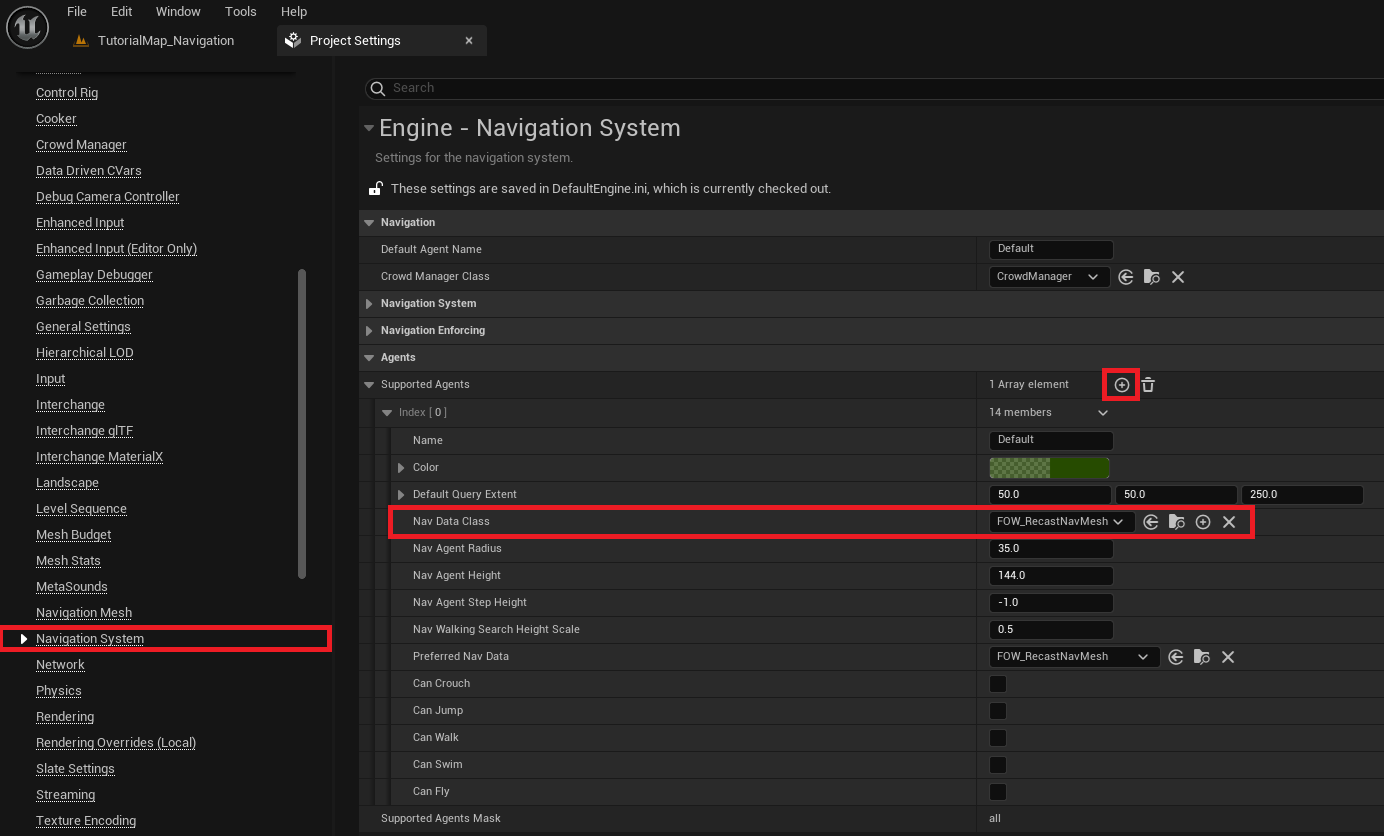The image size is (1384, 836).
Task: Click the Nav Agent Step Height value
Action: pos(1051,603)
